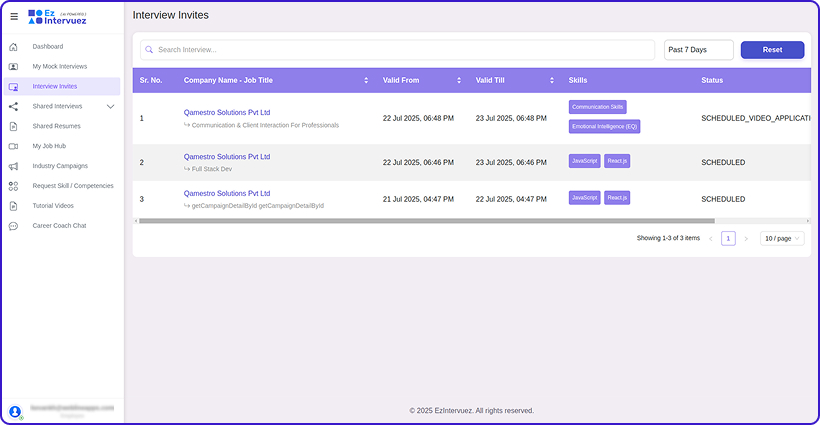Click the hamburger menu icon
The width and height of the screenshot is (820, 425).
[x=13, y=16]
